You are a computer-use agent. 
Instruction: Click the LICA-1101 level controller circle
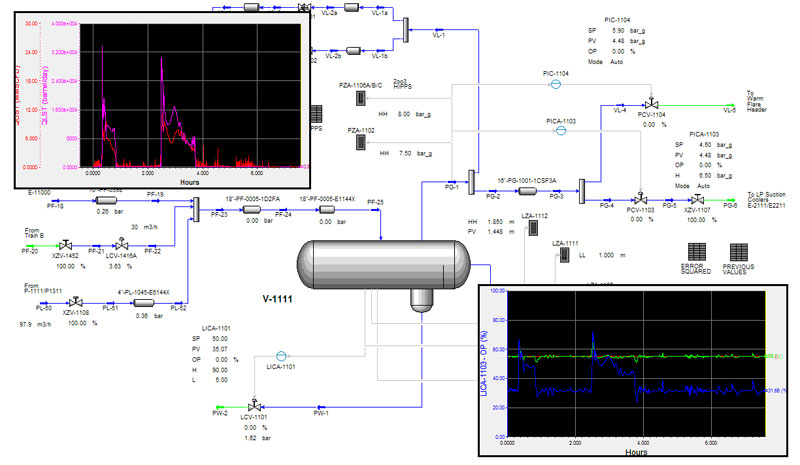coord(281,355)
